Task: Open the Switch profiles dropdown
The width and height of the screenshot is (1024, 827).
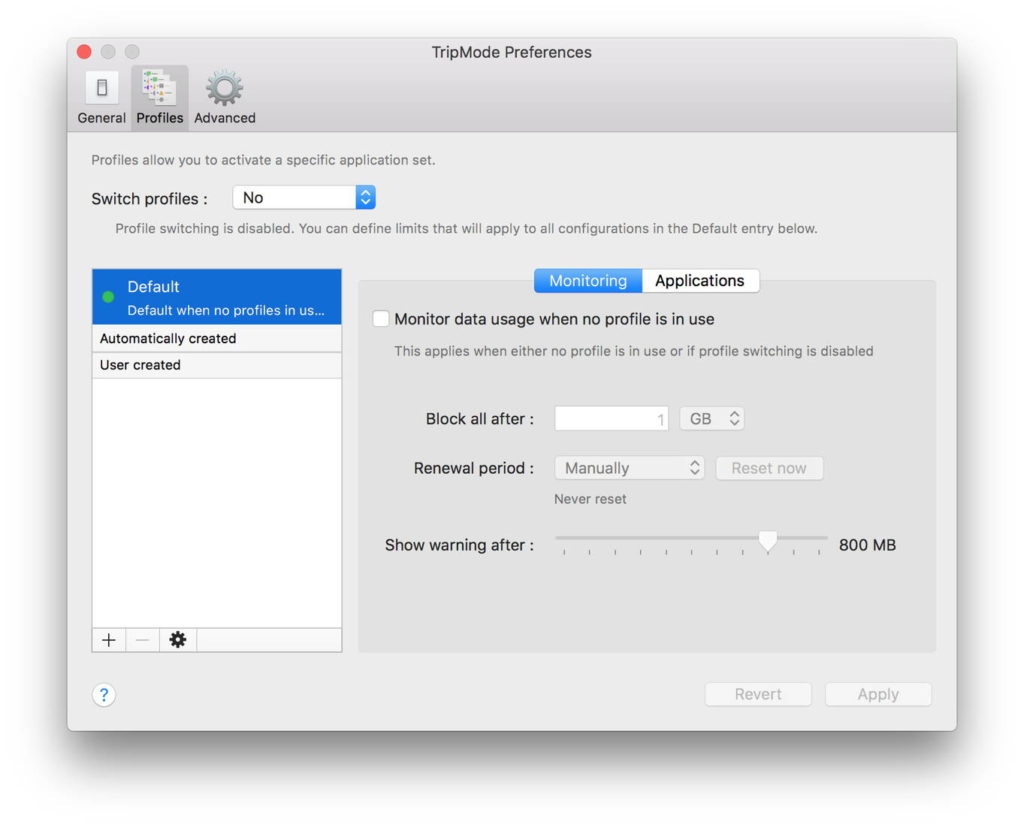Action: [304, 197]
